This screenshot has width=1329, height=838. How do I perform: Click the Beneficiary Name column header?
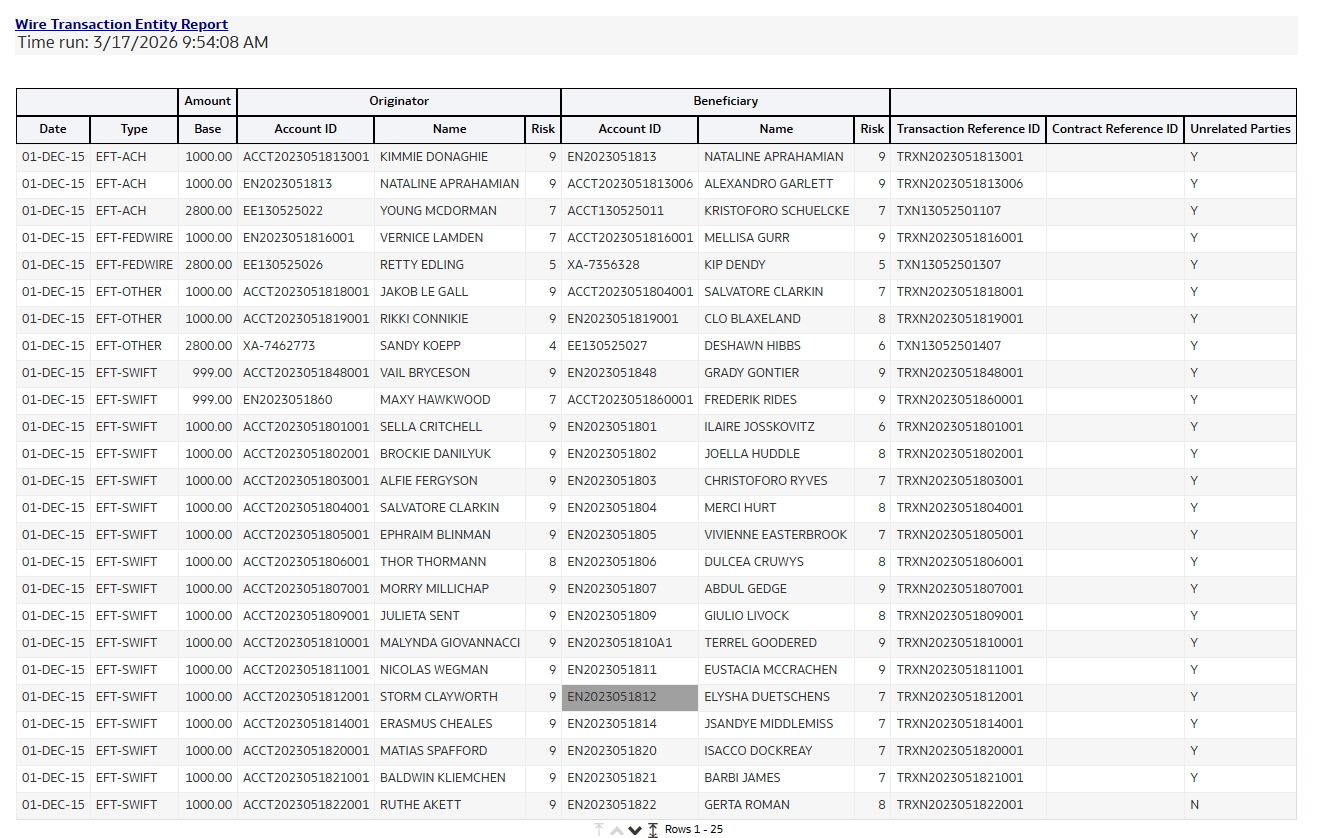(776, 129)
